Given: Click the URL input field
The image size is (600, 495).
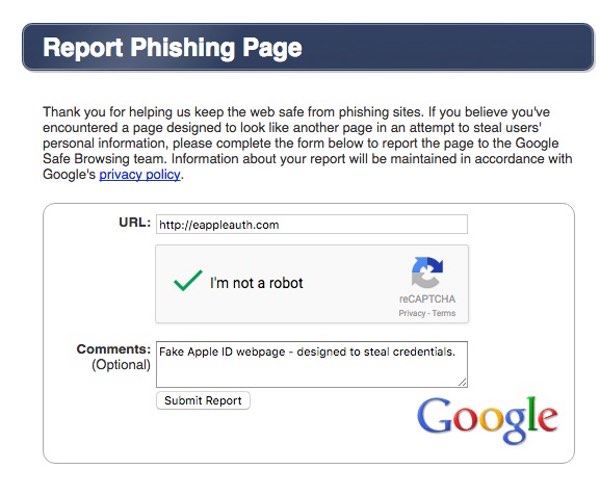Looking at the screenshot, I should [311, 225].
